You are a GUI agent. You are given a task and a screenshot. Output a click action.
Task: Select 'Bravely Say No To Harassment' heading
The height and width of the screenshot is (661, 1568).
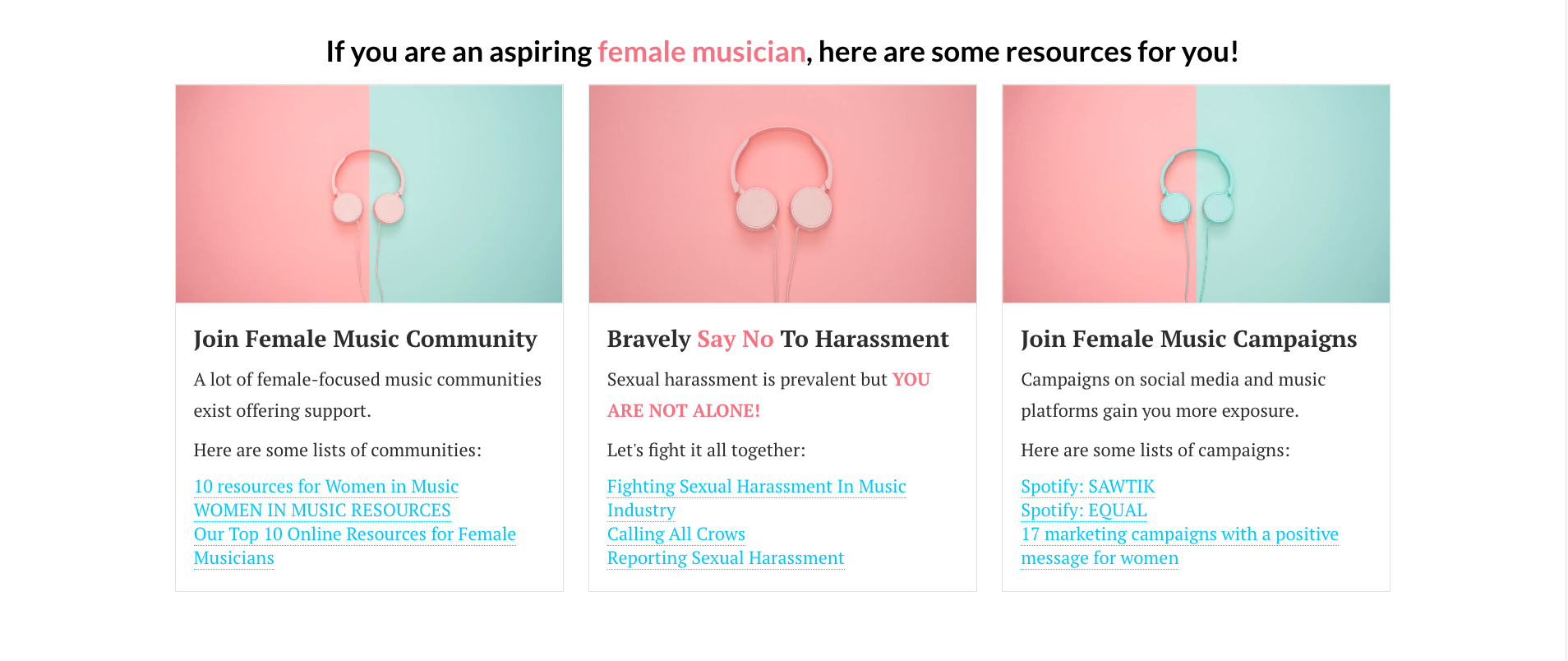(777, 339)
